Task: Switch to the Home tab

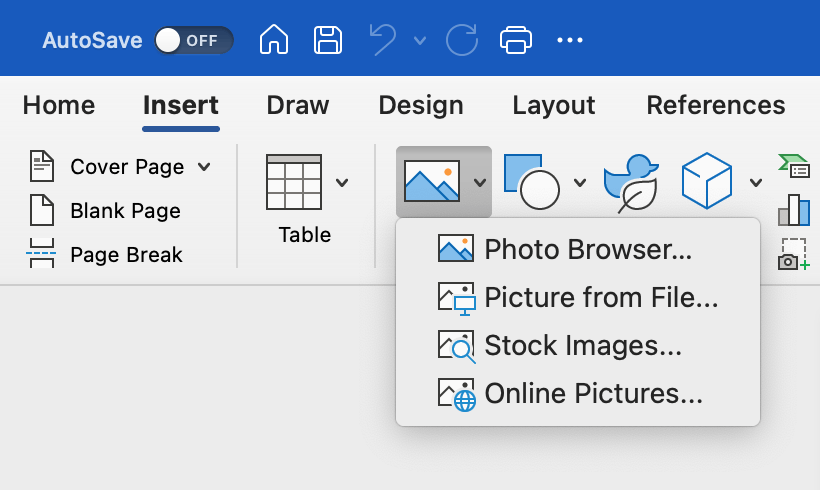Action: tap(59, 105)
